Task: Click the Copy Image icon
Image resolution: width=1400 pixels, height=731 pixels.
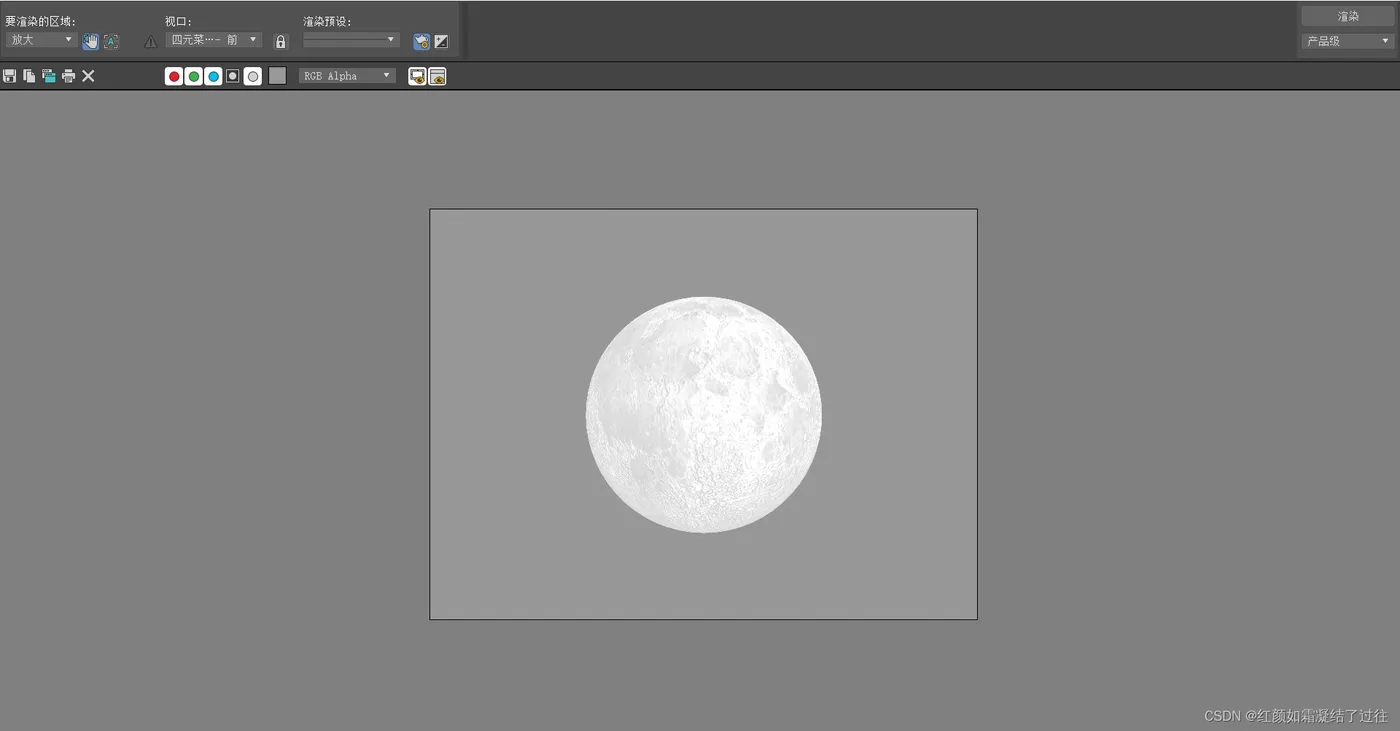Action: (29, 76)
